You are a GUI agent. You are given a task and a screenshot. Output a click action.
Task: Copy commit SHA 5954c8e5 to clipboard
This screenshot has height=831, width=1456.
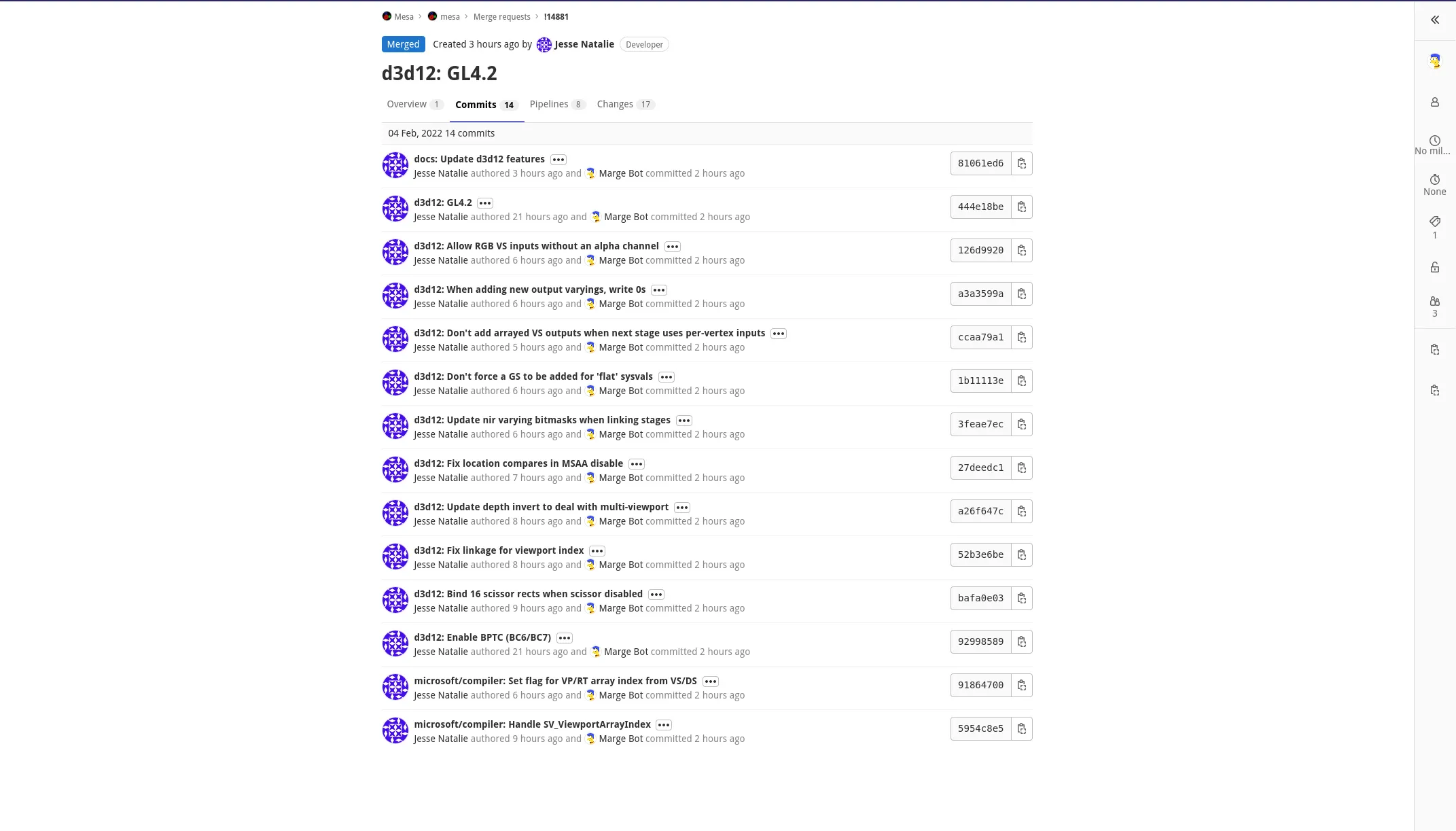(1021, 728)
